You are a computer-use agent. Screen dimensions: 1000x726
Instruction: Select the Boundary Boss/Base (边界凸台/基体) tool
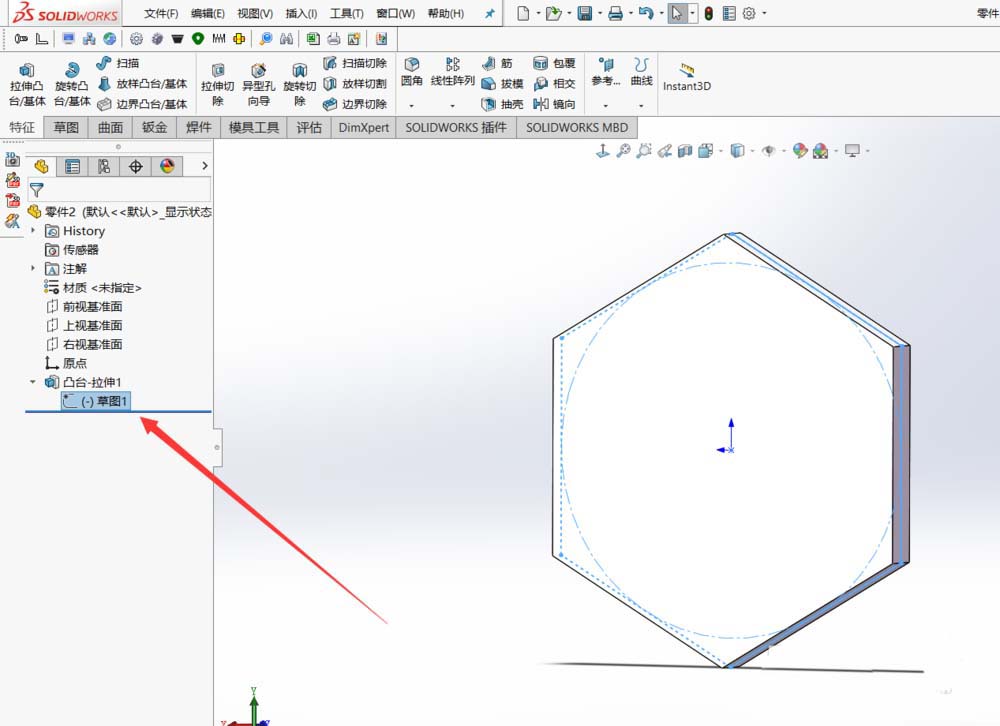pyautogui.click(x=143, y=104)
